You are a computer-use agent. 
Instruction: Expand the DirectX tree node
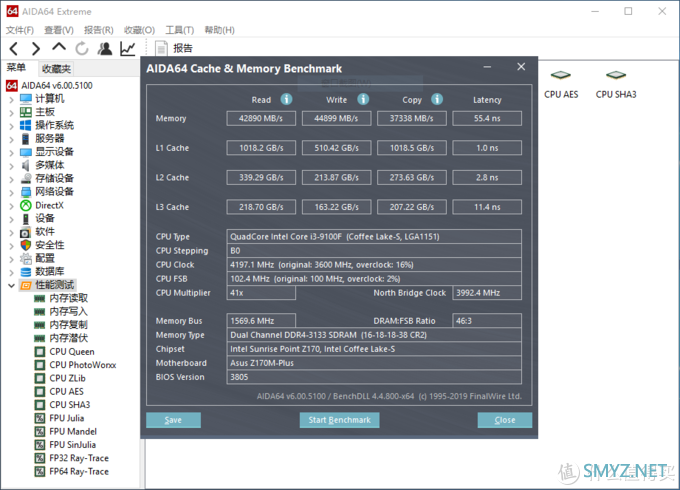11,206
